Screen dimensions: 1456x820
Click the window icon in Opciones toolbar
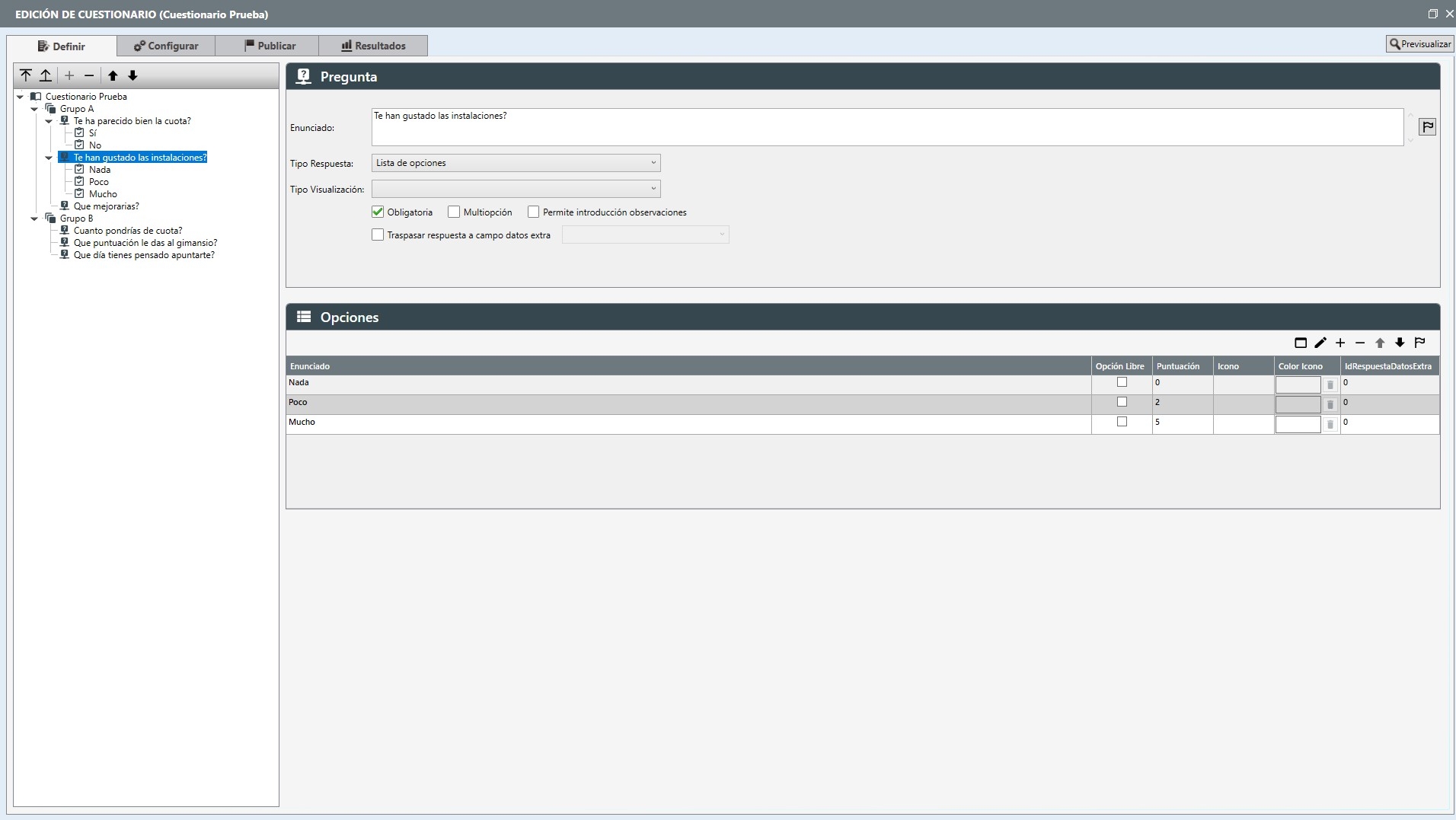pos(1301,343)
